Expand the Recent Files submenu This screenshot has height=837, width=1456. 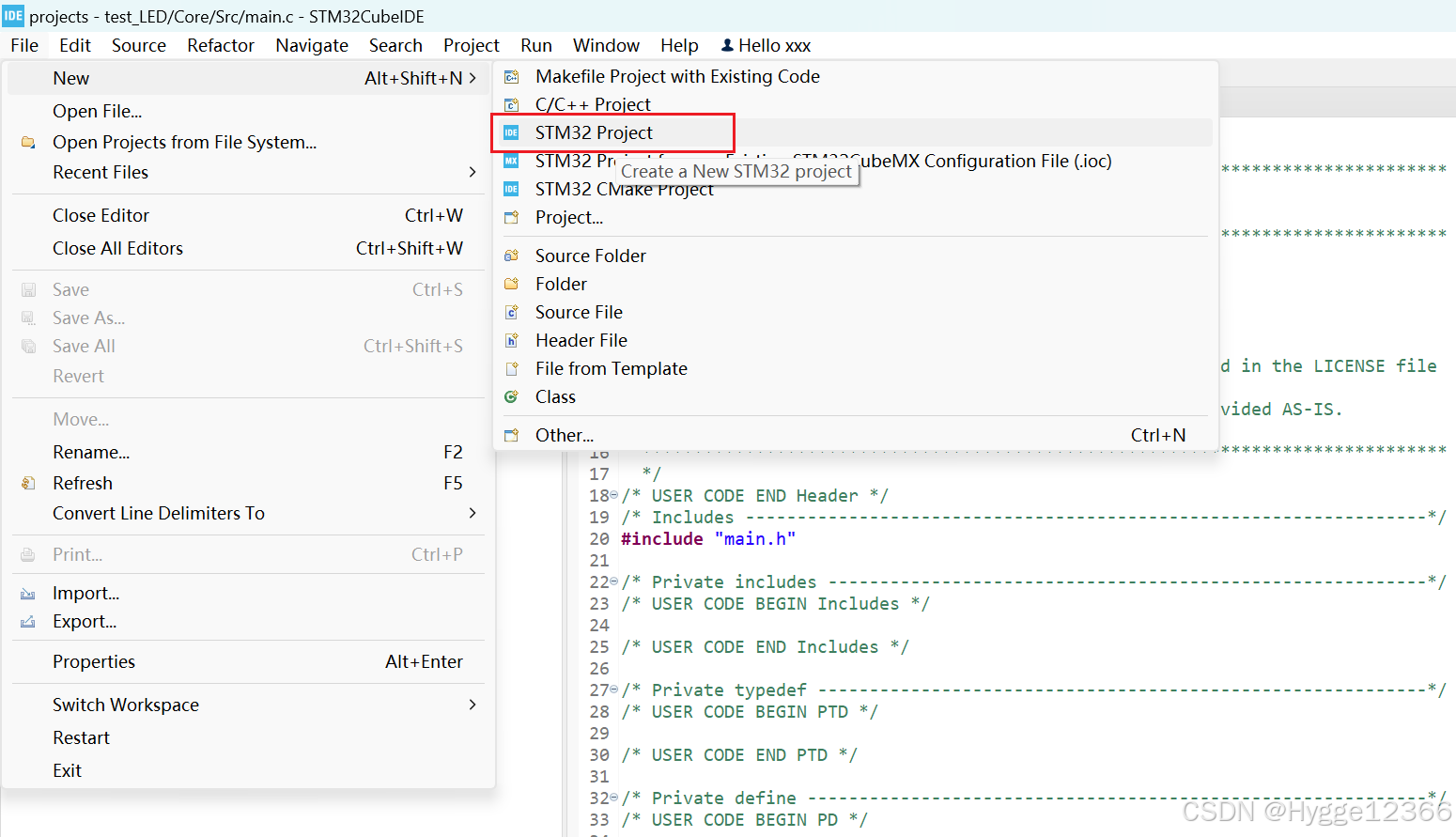point(472,172)
